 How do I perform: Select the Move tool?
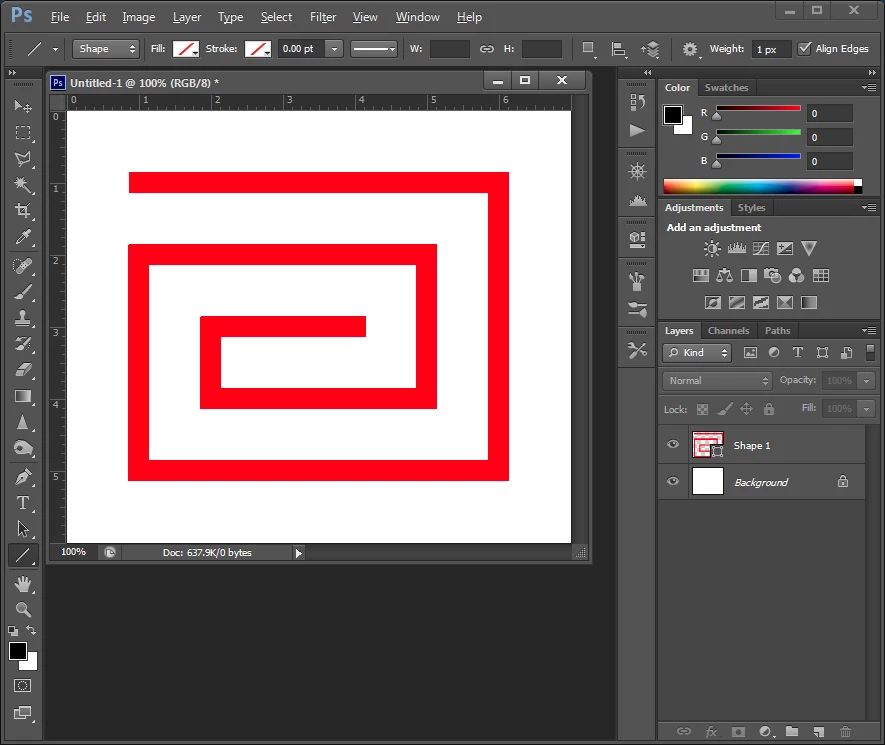tap(23, 106)
